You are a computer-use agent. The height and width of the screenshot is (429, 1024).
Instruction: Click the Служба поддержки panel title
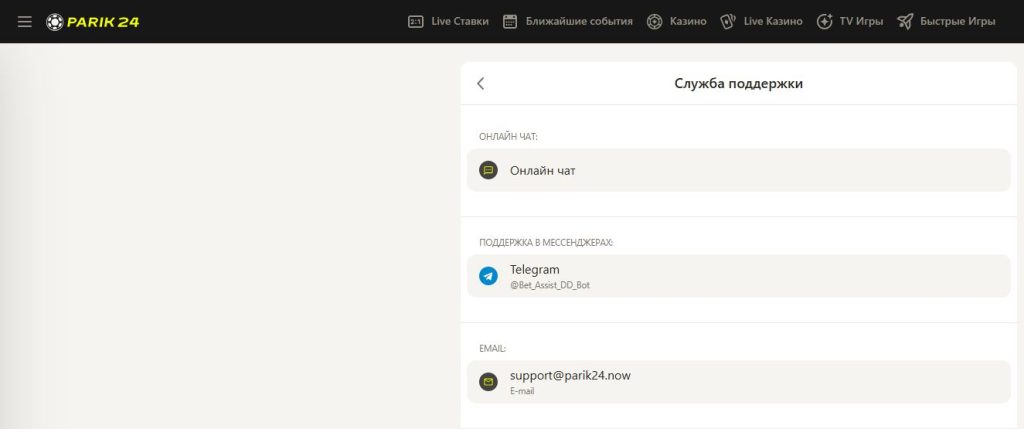(x=738, y=84)
